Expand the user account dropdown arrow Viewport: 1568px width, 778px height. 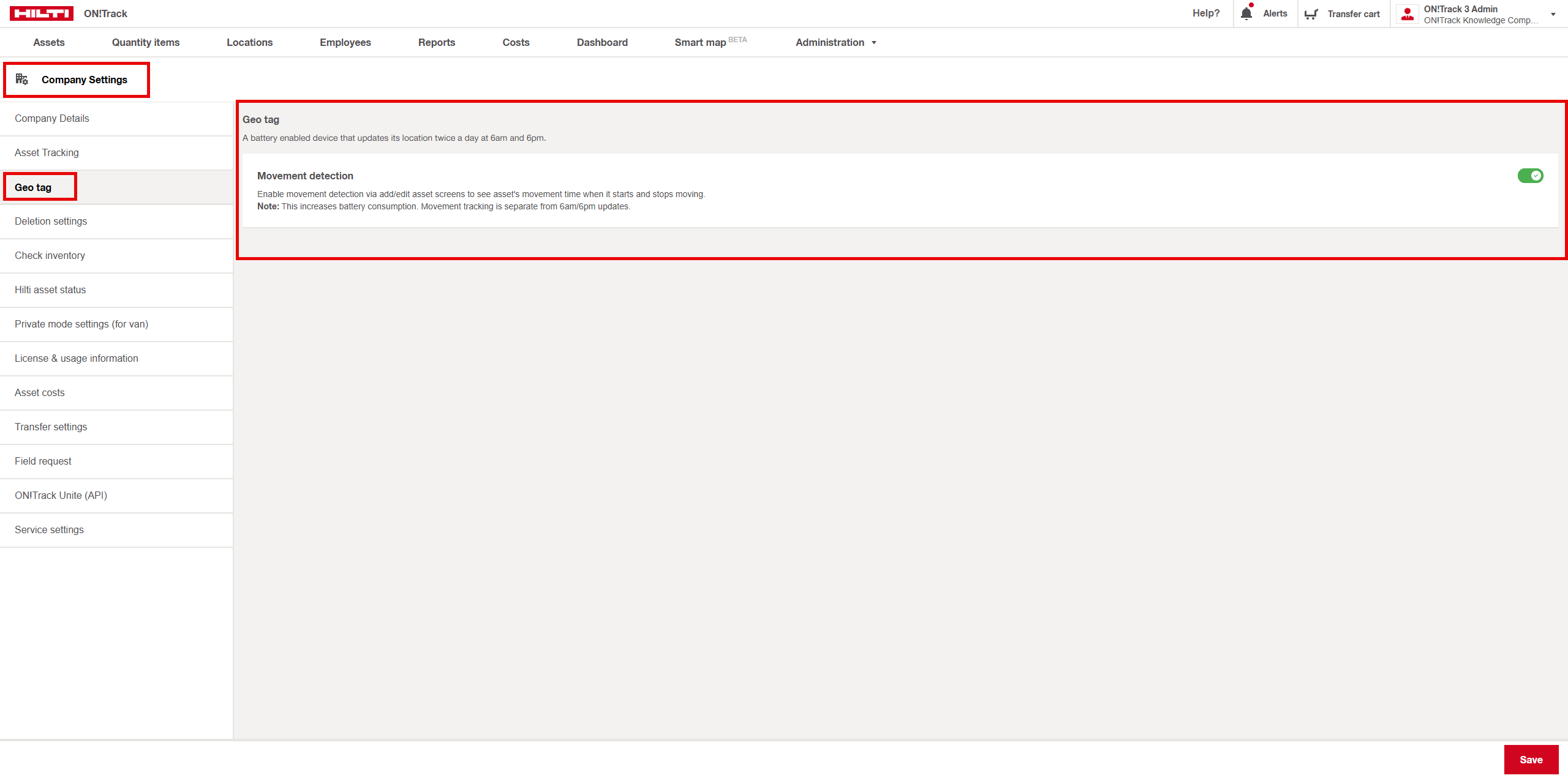[x=1553, y=14]
